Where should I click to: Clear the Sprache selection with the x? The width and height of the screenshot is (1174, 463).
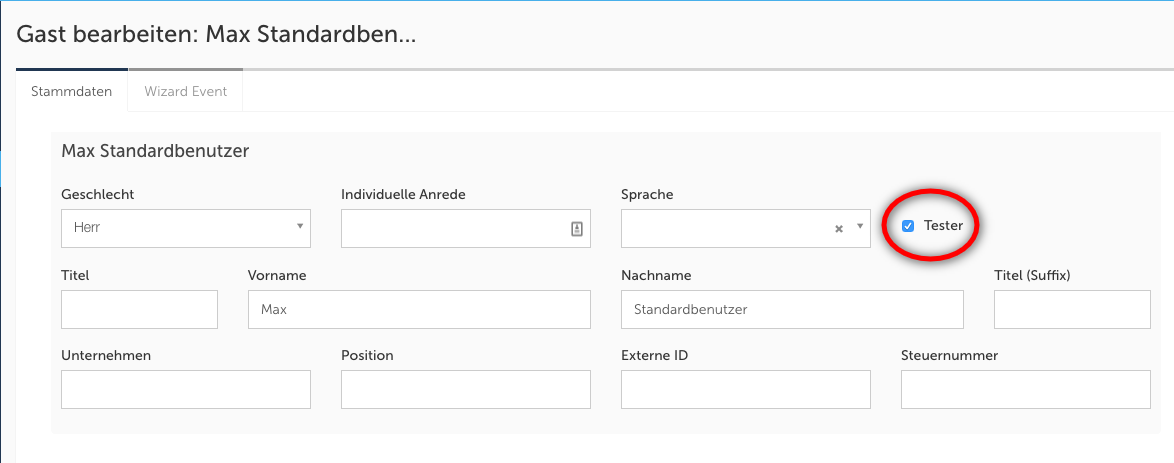pos(839,228)
